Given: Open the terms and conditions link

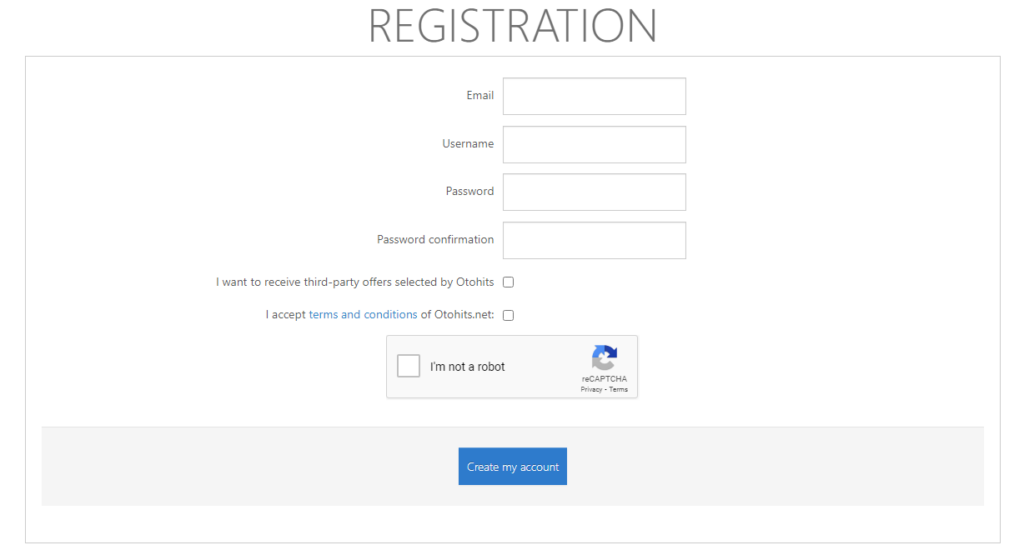Looking at the screenshot, I should (362, 314).
